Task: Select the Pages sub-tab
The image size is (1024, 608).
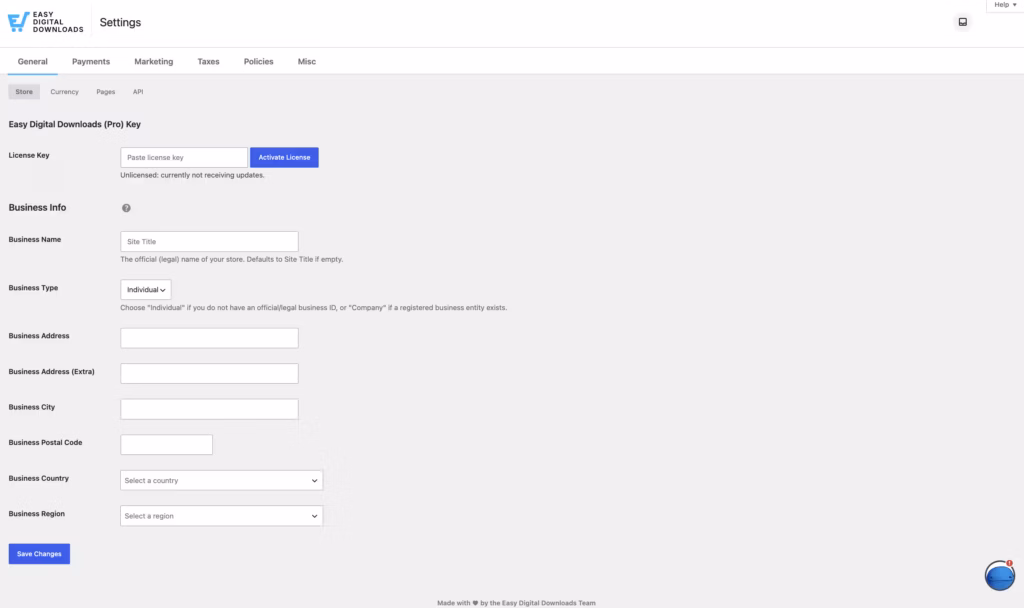Action: pyautogui.click(x=106, y=92)
